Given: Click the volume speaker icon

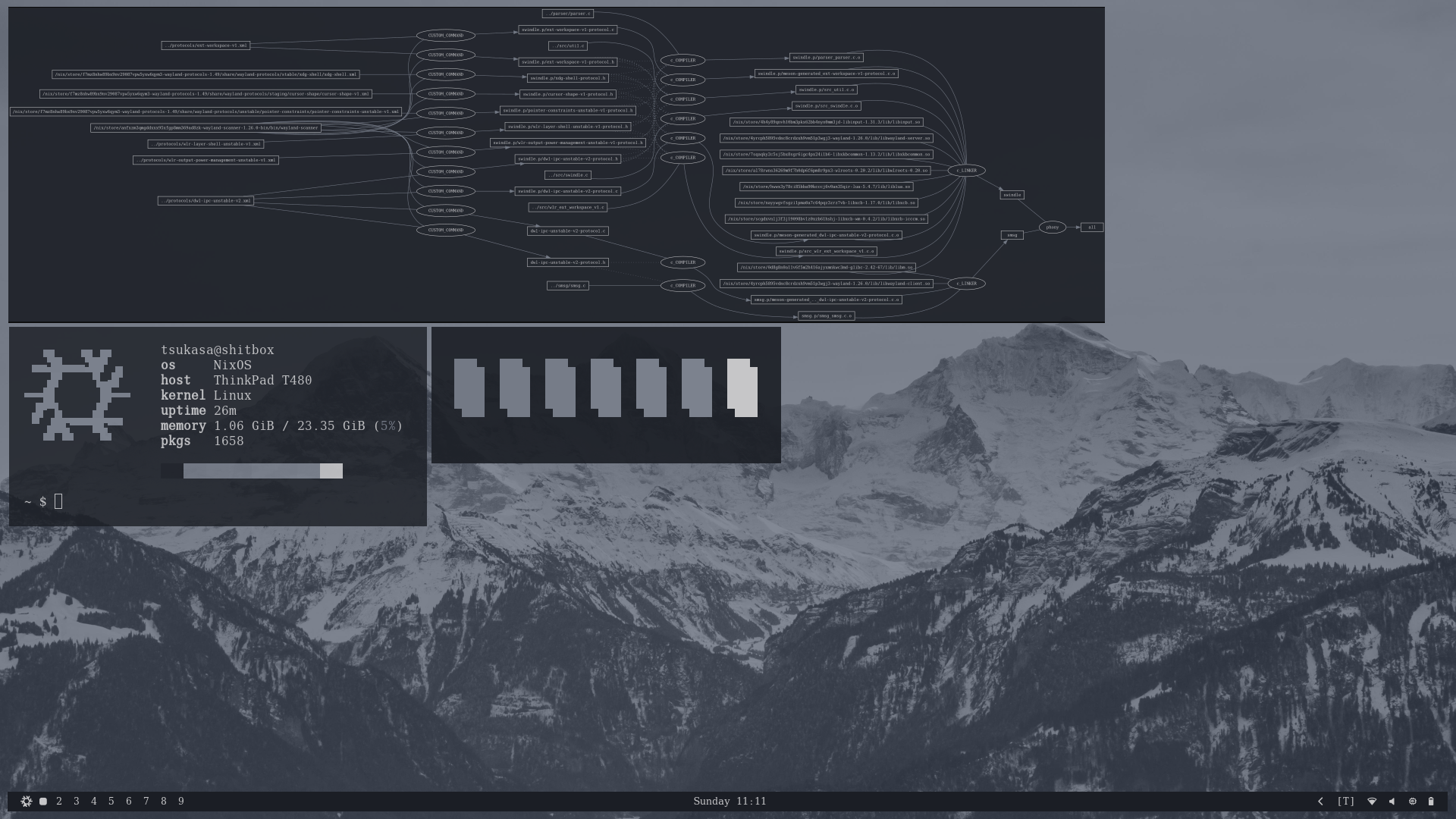Looking at the screenshot, I should (x=1392, y=802).
